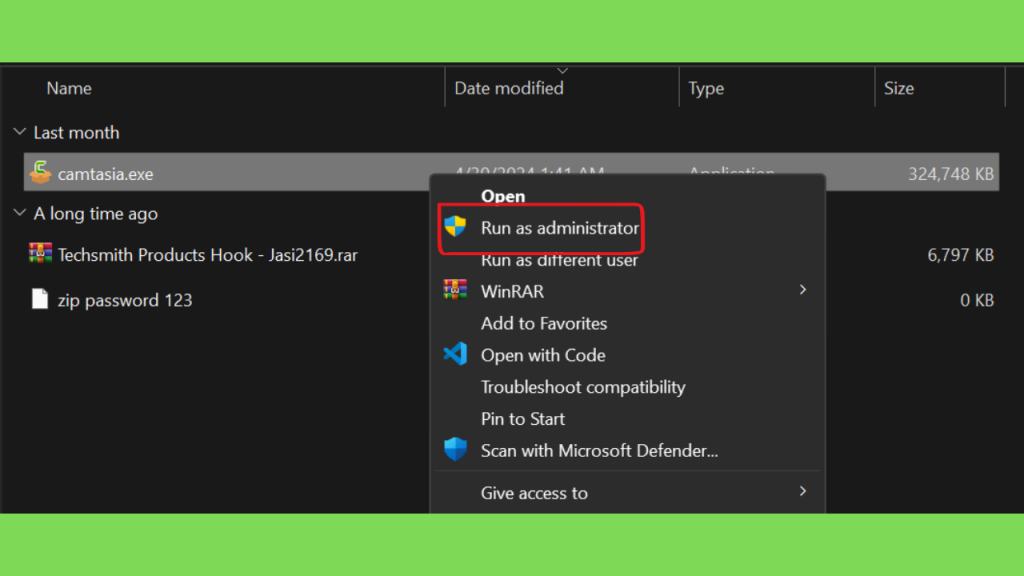Expand the Give access to submenu arrow
The width and height of the screenshot is (1024, 576).
click(x=803, y=491)
